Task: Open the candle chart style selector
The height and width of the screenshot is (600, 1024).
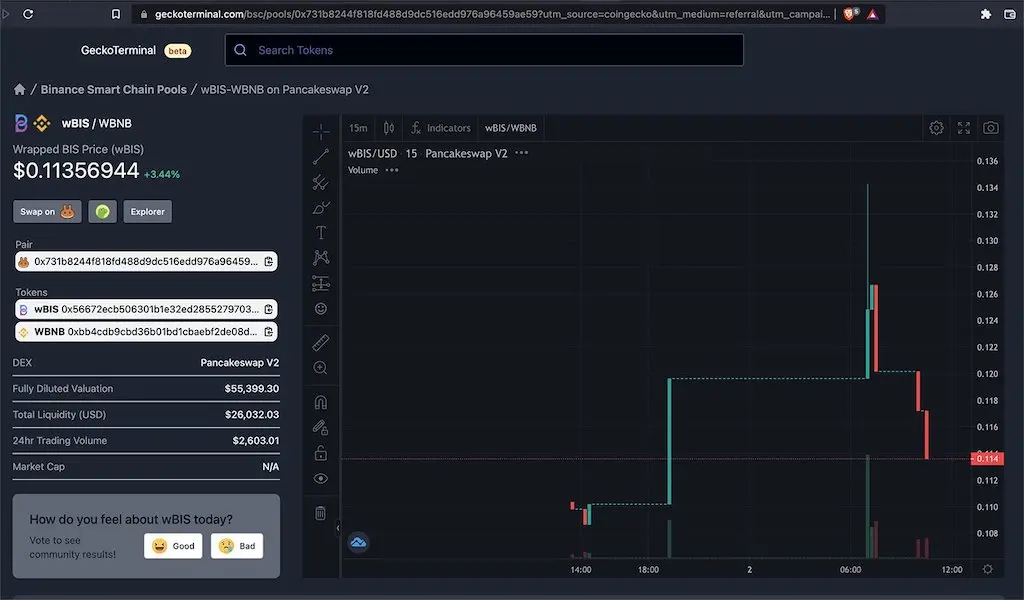Action: [389, 128]
